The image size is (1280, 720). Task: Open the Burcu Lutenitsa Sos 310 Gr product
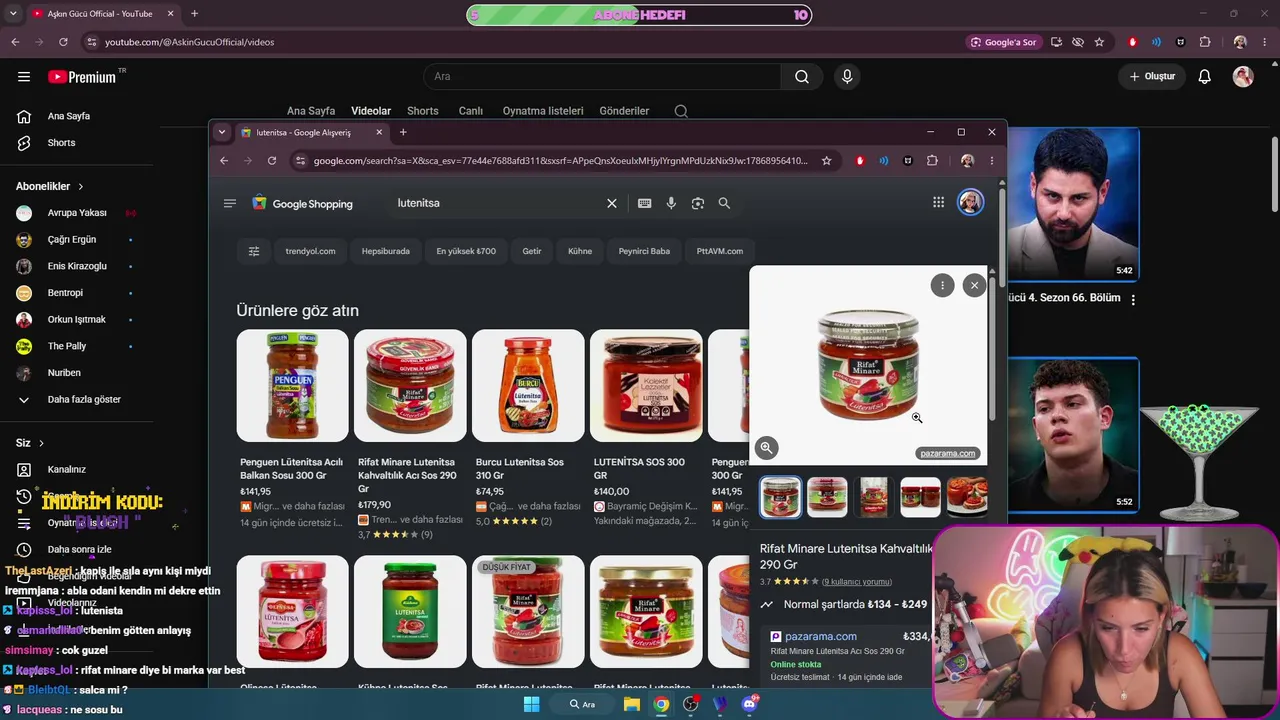pyautogui.click(x=528, y=430)
